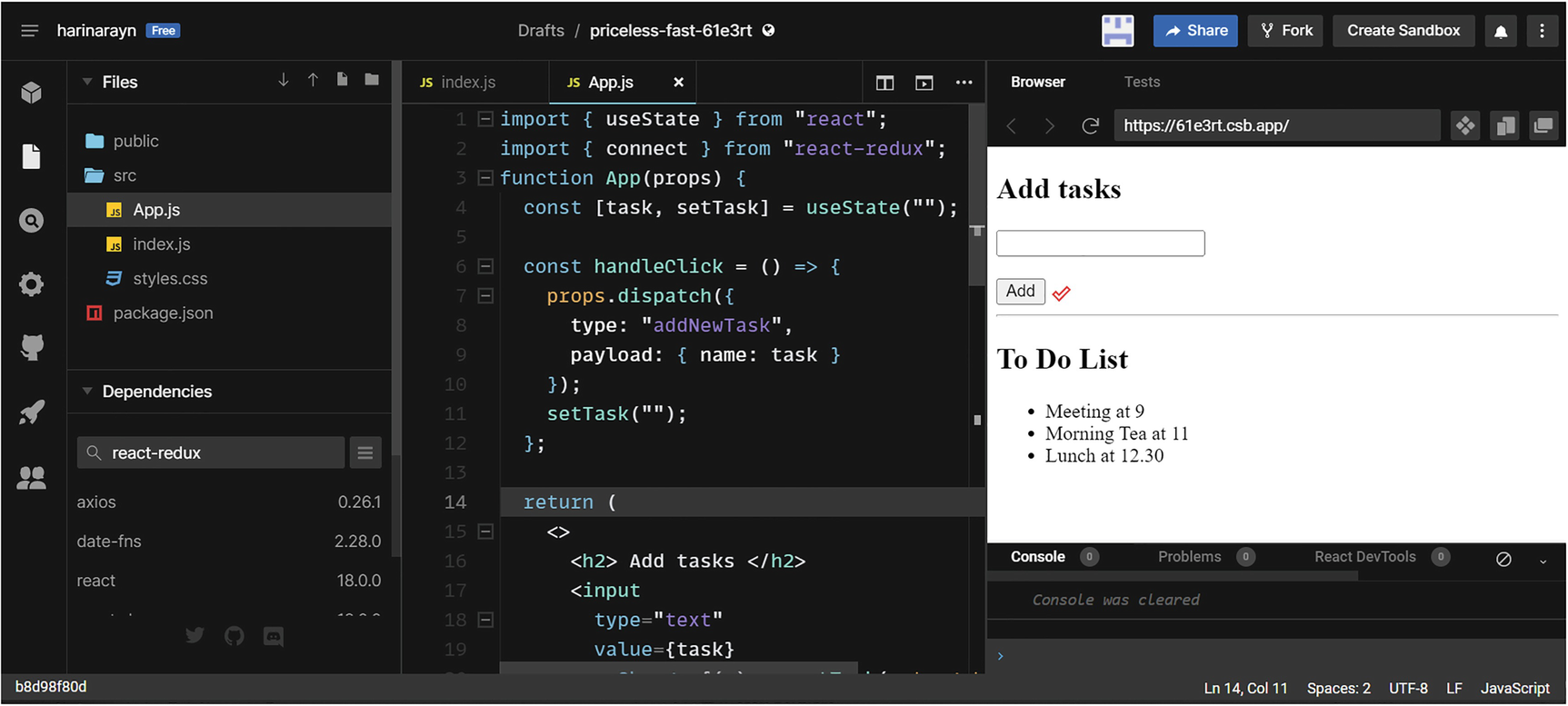Click the new folder icon in Files header
The image size is (1568, 706).
pos(372,80)
